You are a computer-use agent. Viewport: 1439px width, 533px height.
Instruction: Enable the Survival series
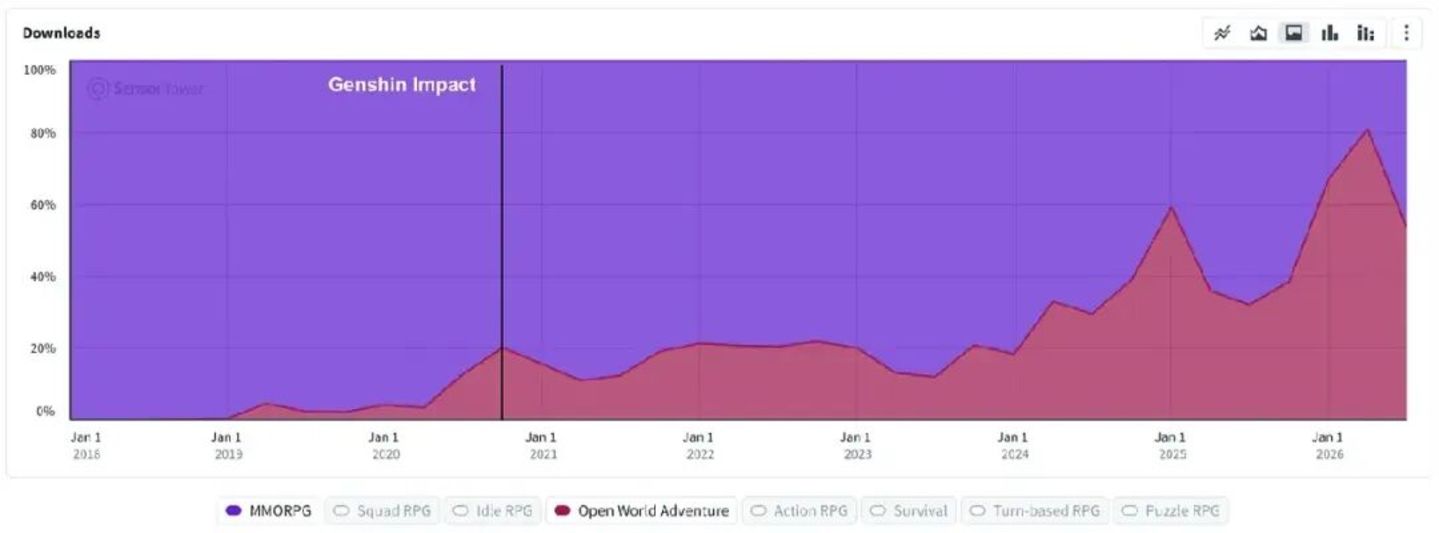coord(908,511)
